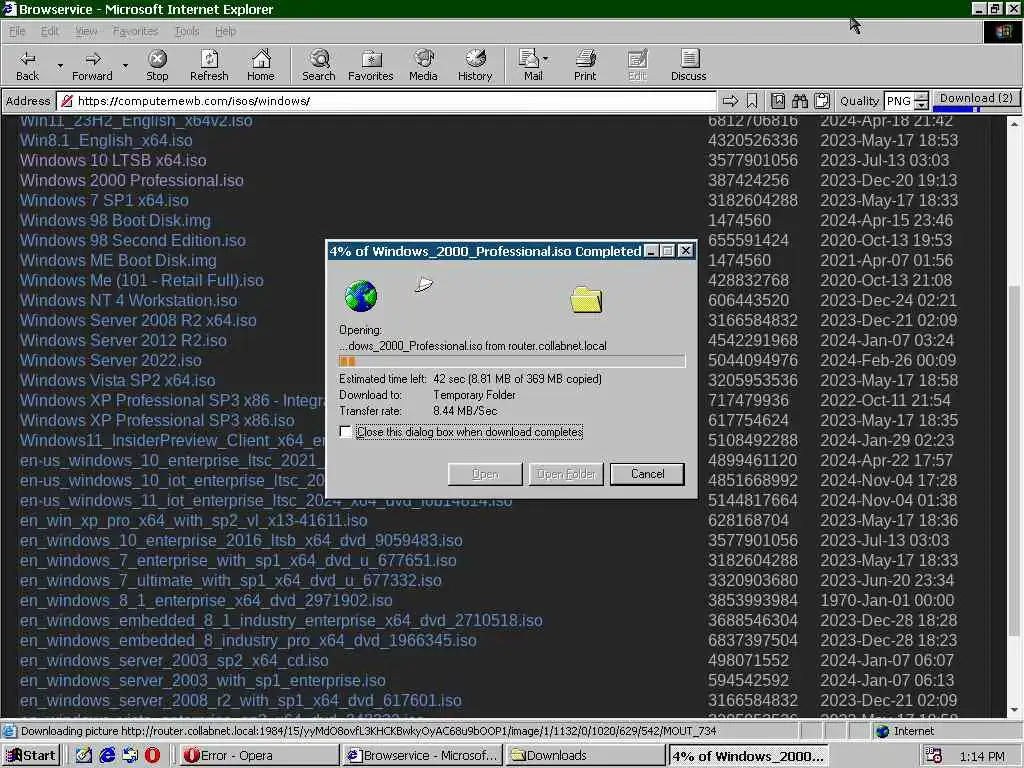The width and height of the screenshot is (1024, 768).
Task: Click the download progress bar in dialog
Action: pyautogui.click(x=512, y=361)
